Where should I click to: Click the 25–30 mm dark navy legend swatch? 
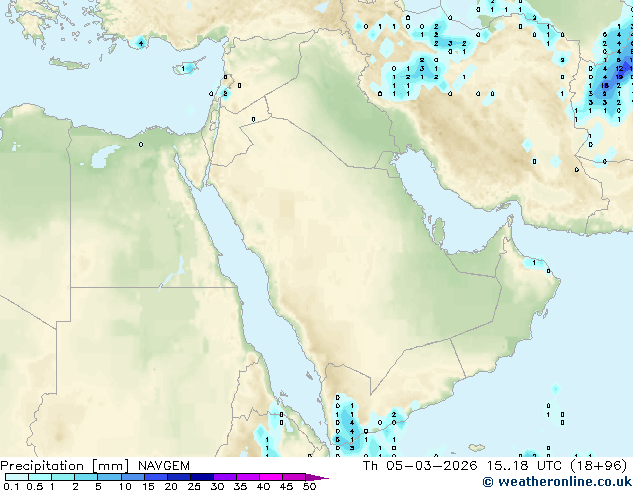[202, 477]
